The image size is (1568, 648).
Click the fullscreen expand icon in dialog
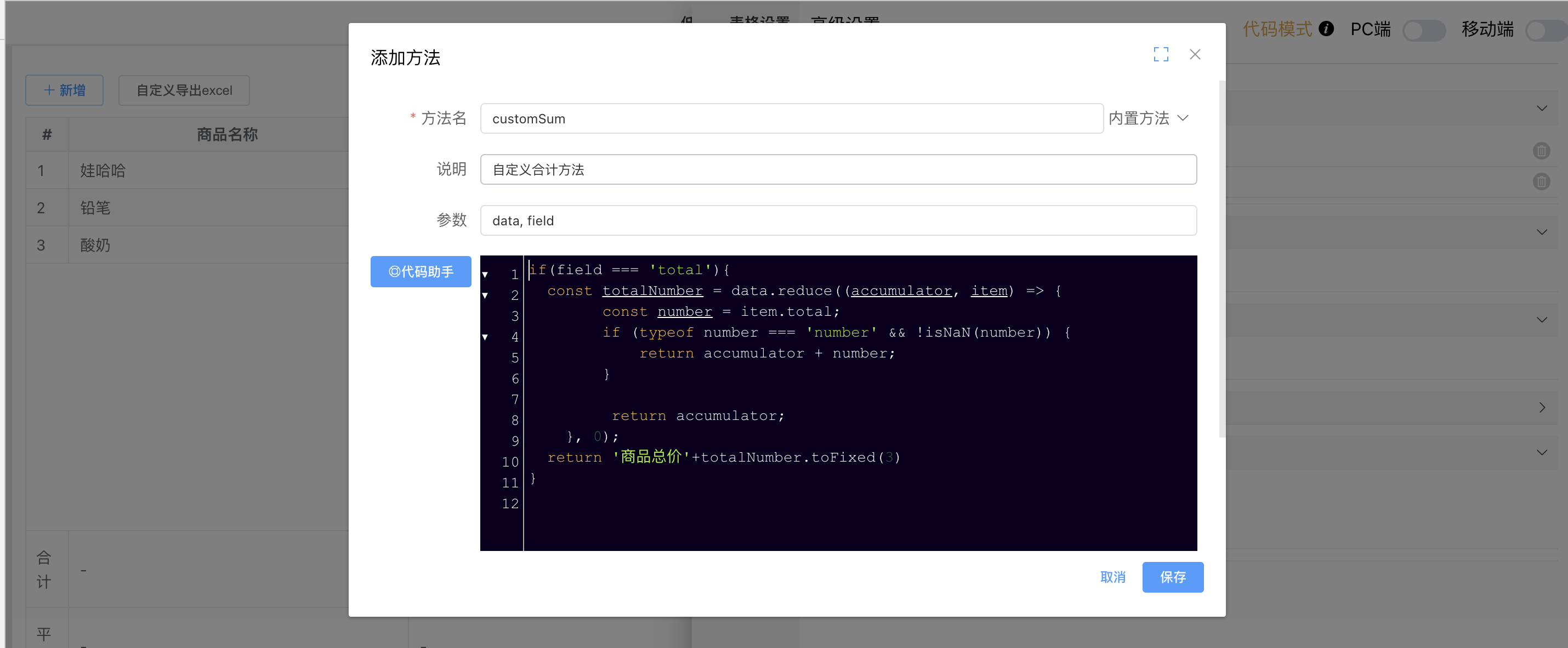(1160, 55)
